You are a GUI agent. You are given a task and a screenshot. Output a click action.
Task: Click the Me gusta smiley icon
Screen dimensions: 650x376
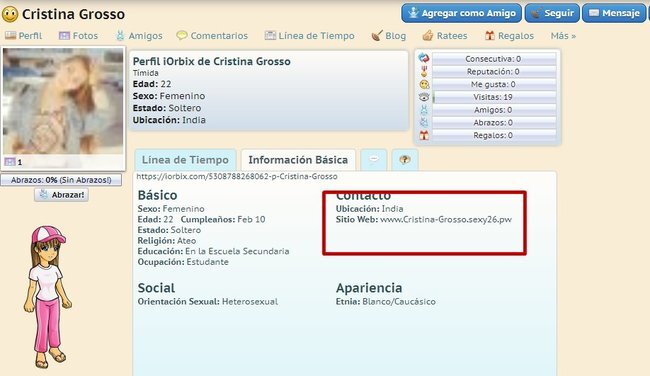pyautogui.click(x=424, y=84)
